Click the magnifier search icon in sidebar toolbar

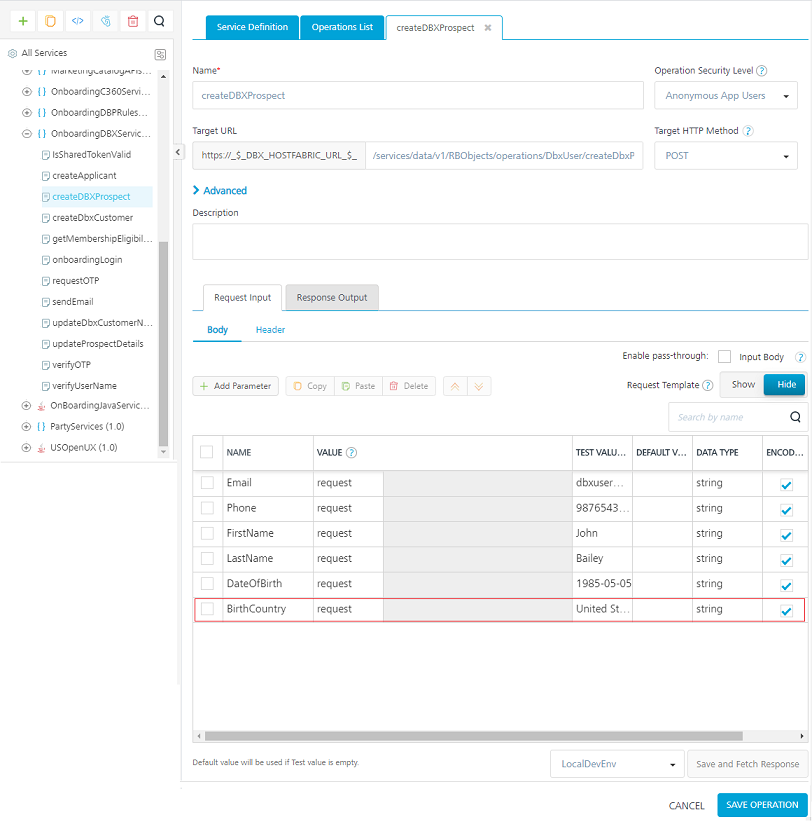(x=159, y=21)
